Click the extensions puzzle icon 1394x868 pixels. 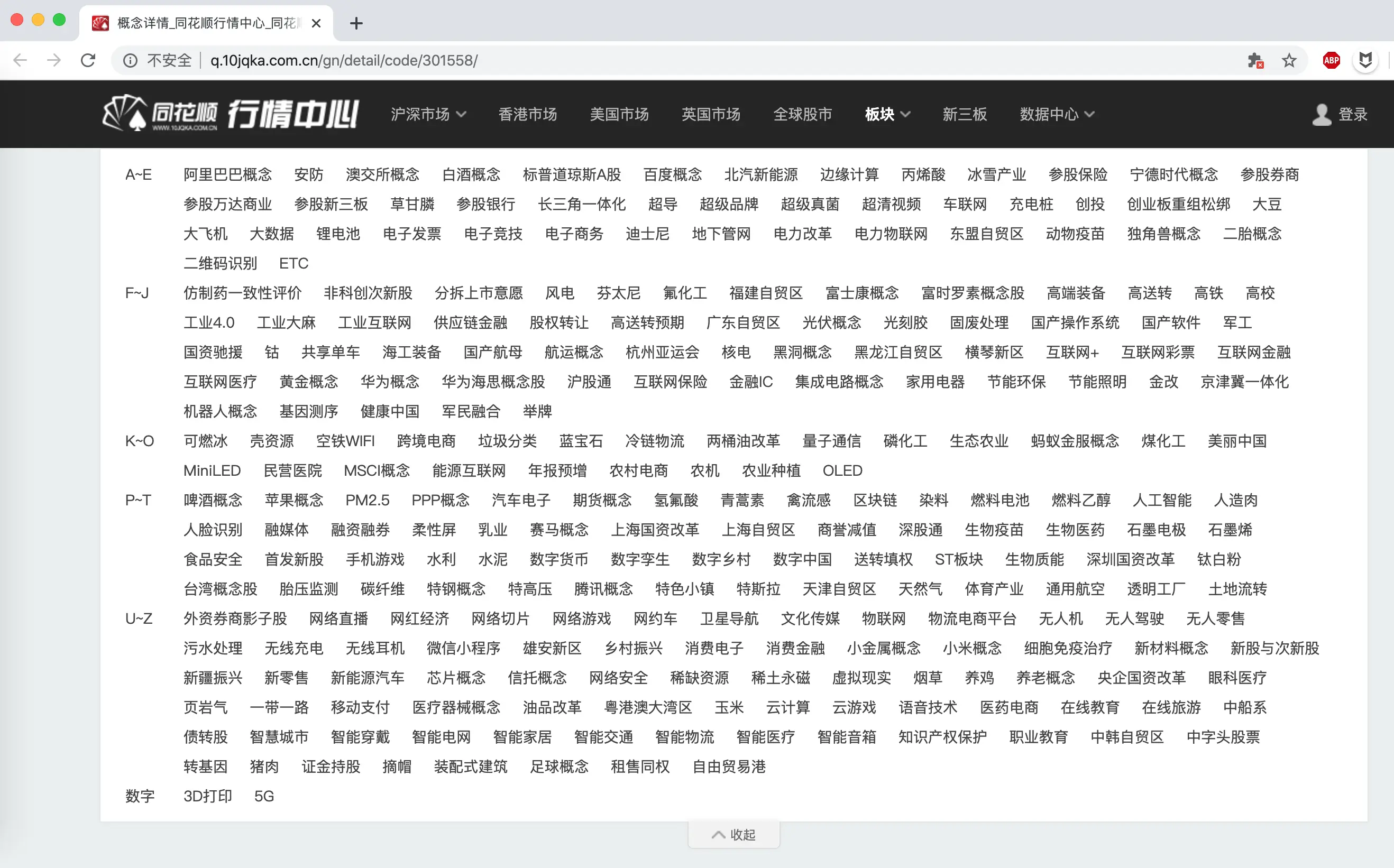(x=1255, y=60)
